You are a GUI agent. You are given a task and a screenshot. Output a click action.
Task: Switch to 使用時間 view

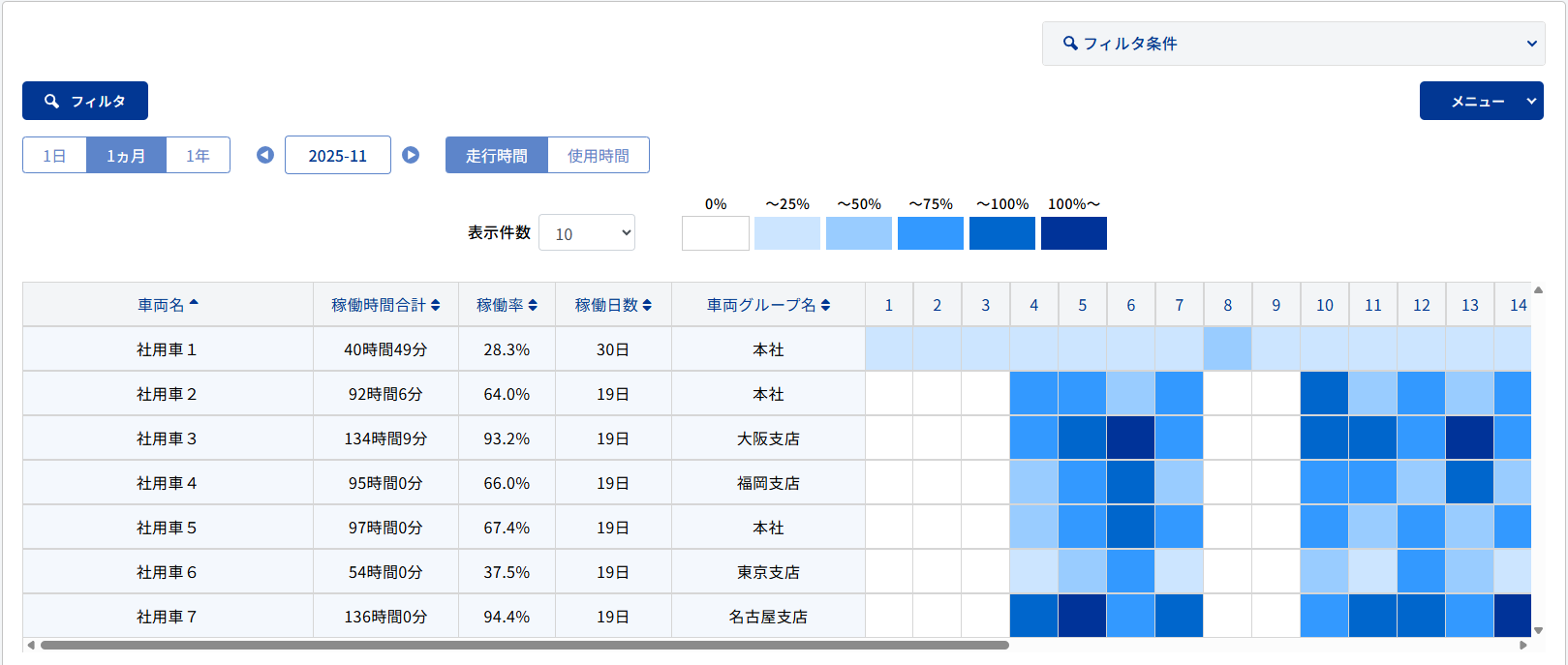pos(599,155)
